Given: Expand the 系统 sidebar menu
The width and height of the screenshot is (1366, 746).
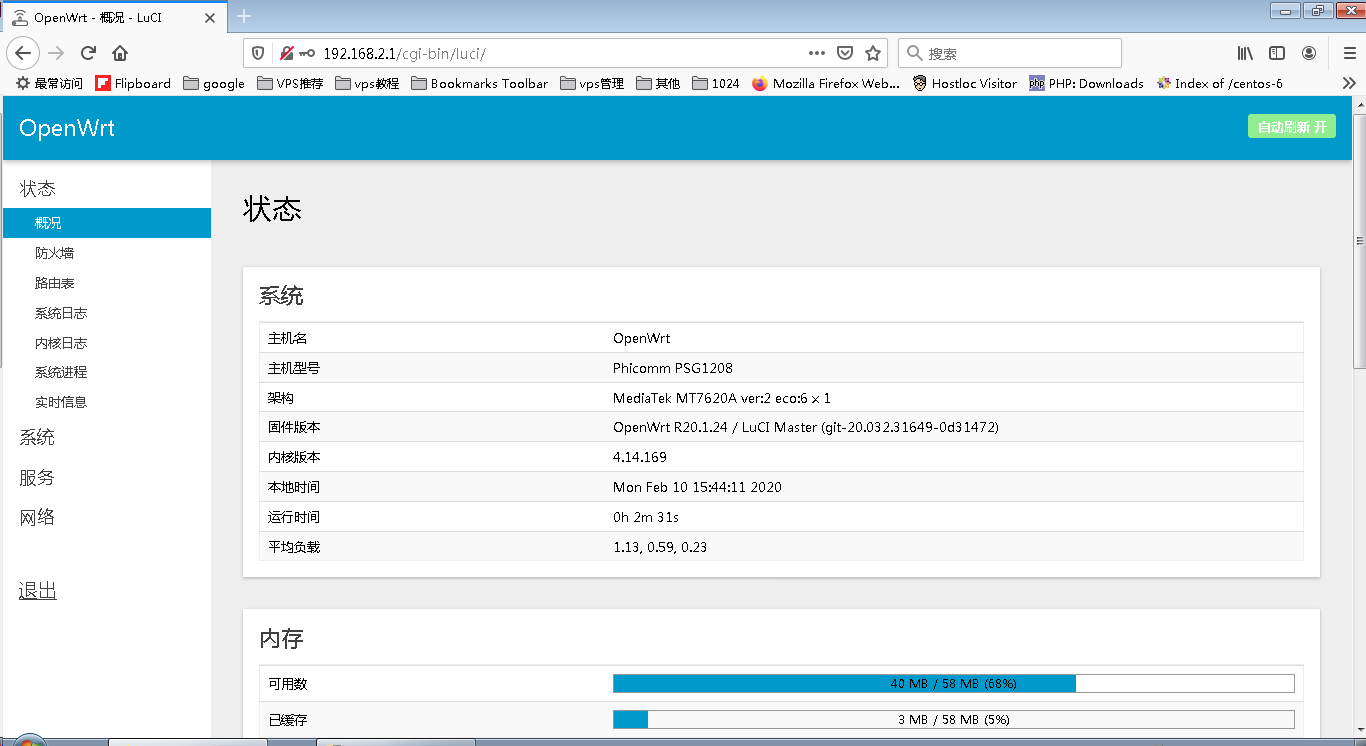Looking at the screenshot, I should coord(37,437).
